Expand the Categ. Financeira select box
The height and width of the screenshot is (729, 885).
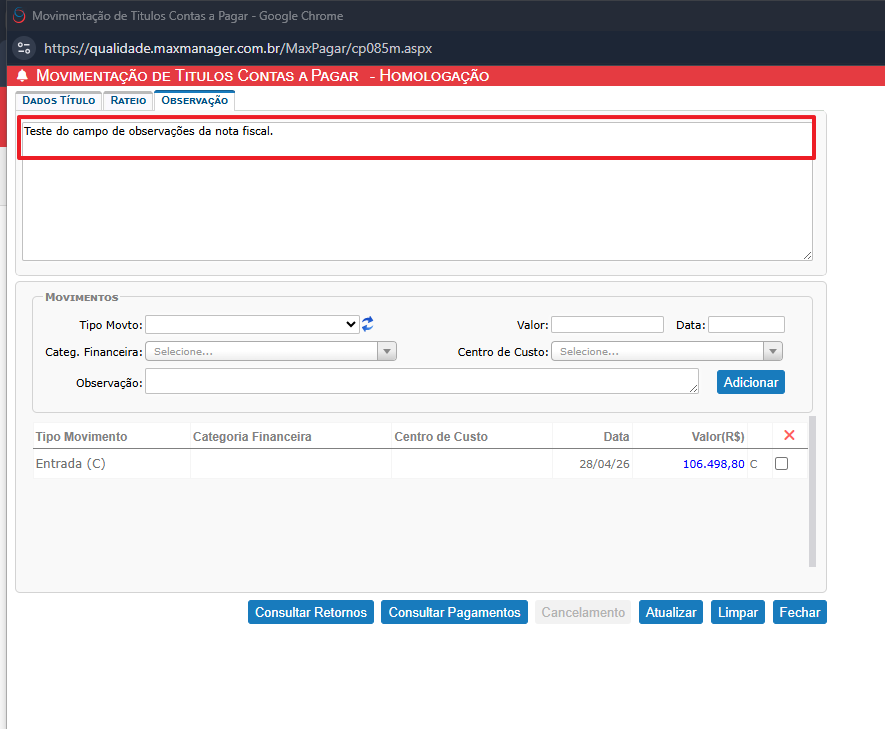[271, 351]
